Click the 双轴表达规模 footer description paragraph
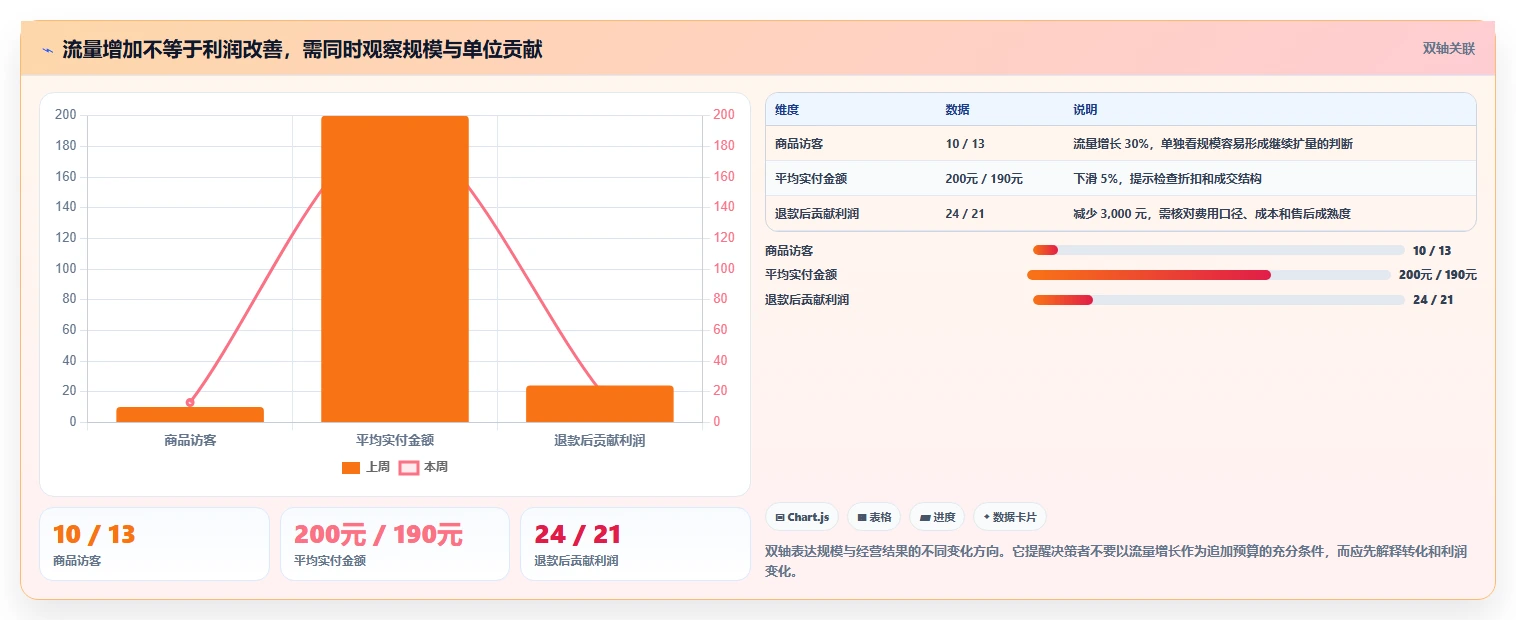 point(1118,561)
